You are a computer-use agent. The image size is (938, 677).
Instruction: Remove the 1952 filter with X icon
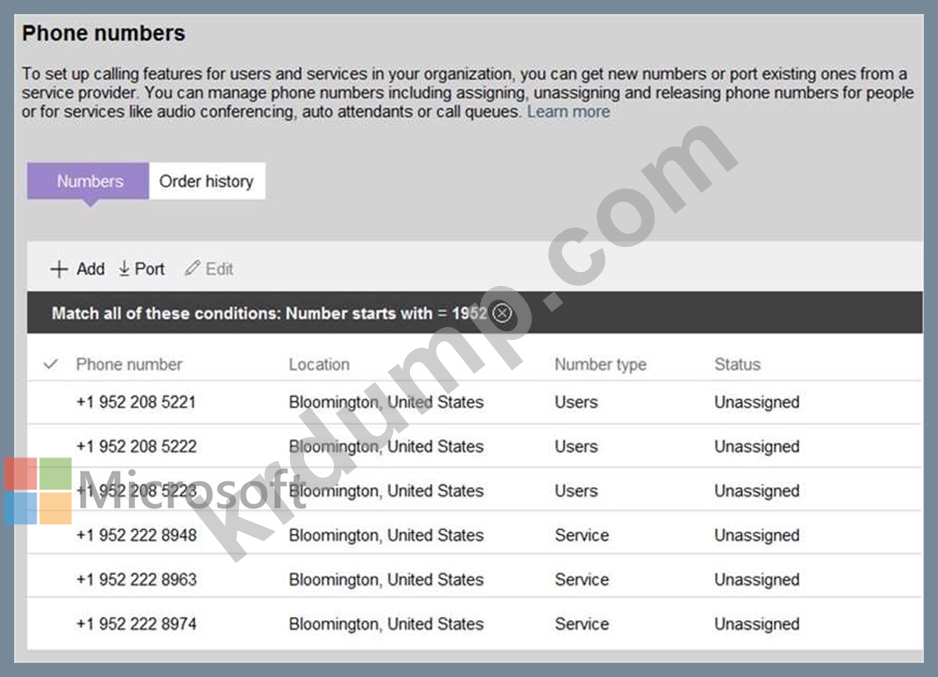point(502,313)
